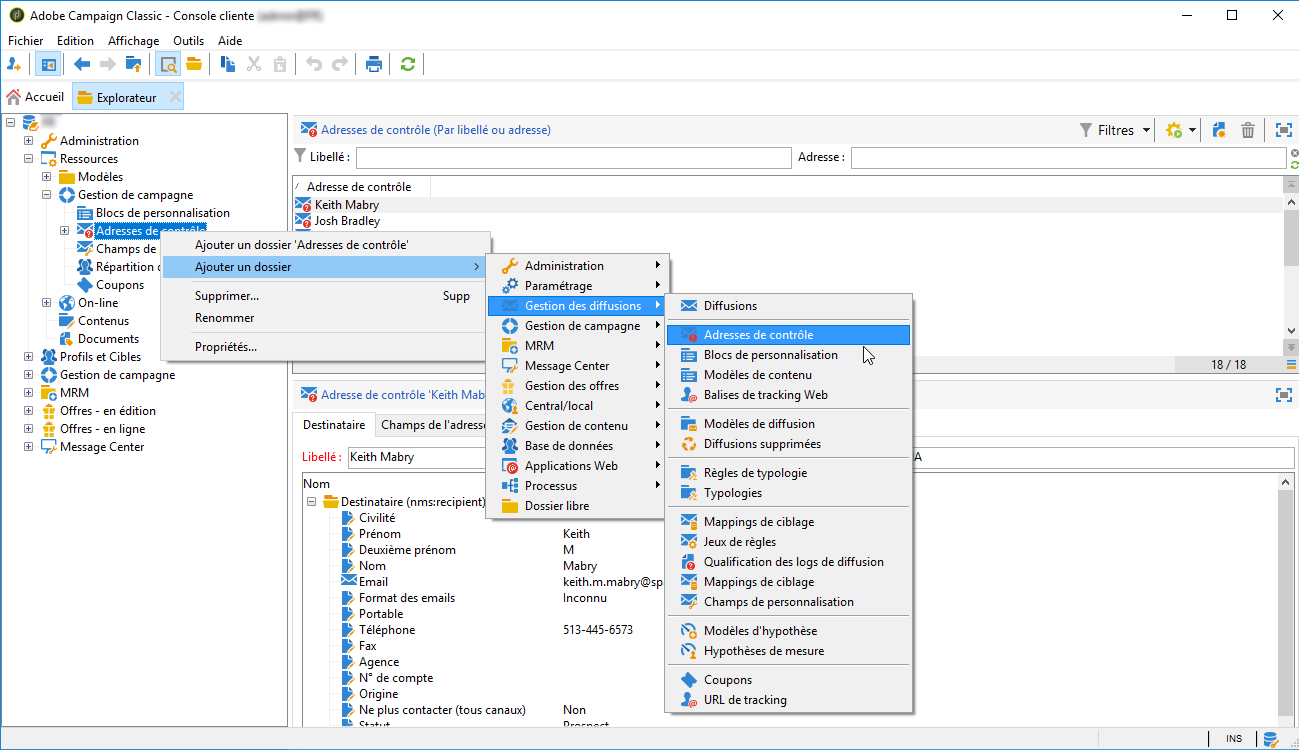Open the Fichier menu
The width and height of the screenshot is (1299, 750).
(x=26, y=41)
